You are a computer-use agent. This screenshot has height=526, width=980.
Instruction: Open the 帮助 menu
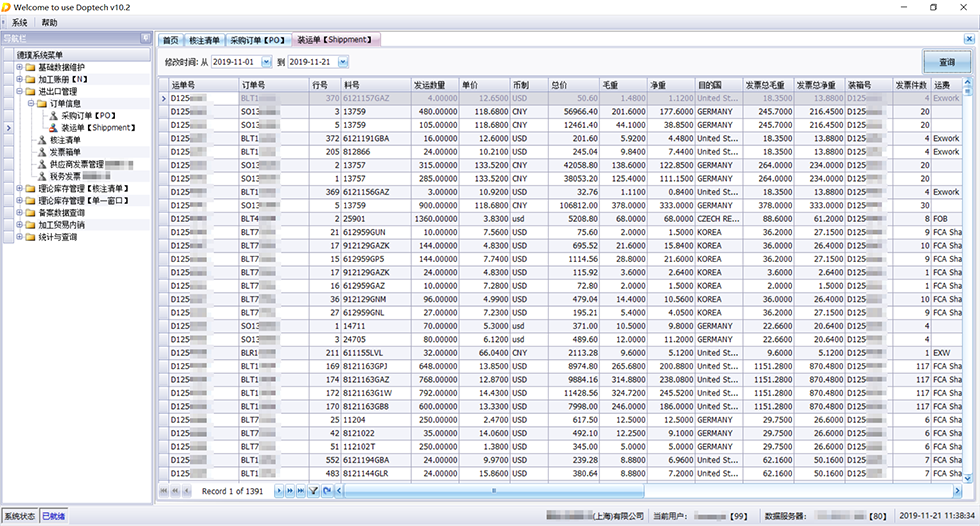tap(50, 22)
